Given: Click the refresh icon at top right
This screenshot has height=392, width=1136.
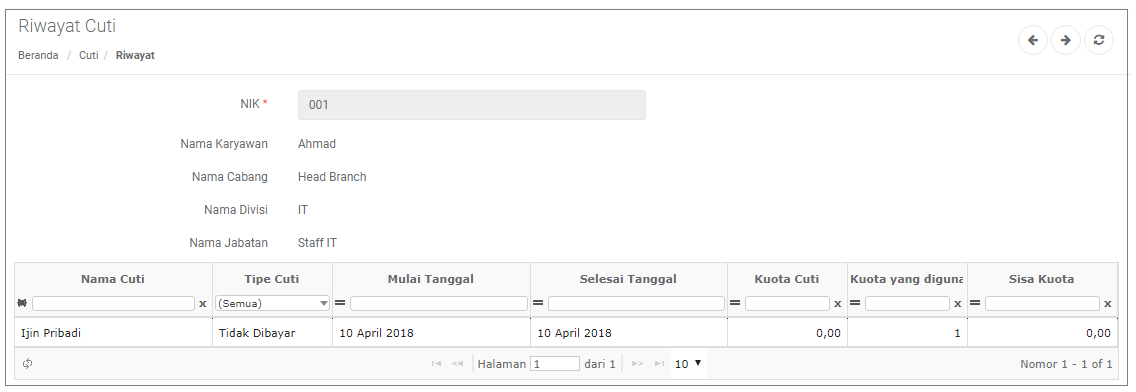Looking at the screenshot, I should click(1098, 41).
